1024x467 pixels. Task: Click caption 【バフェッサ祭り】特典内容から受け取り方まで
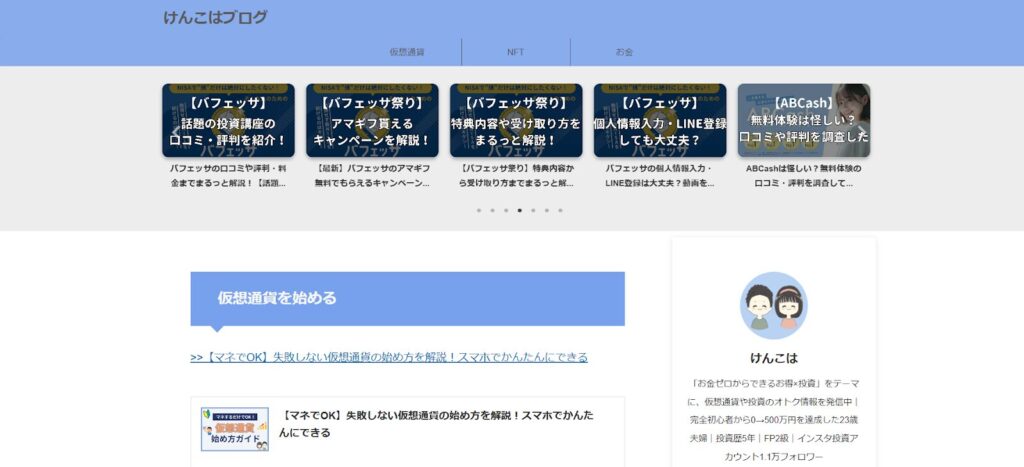coord(516,176)
